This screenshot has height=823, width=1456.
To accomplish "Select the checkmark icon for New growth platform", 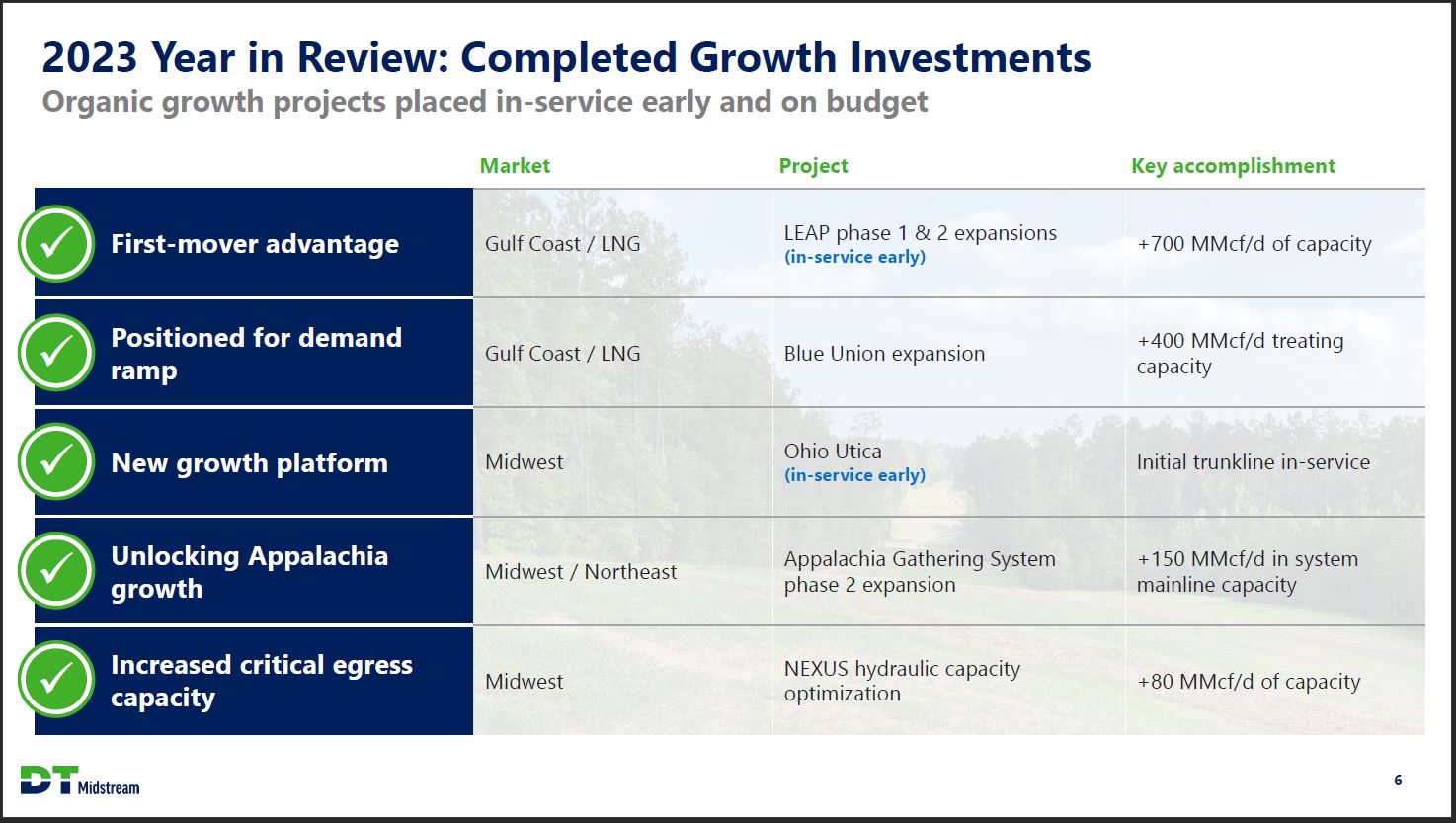I will [x=56, y=461].
